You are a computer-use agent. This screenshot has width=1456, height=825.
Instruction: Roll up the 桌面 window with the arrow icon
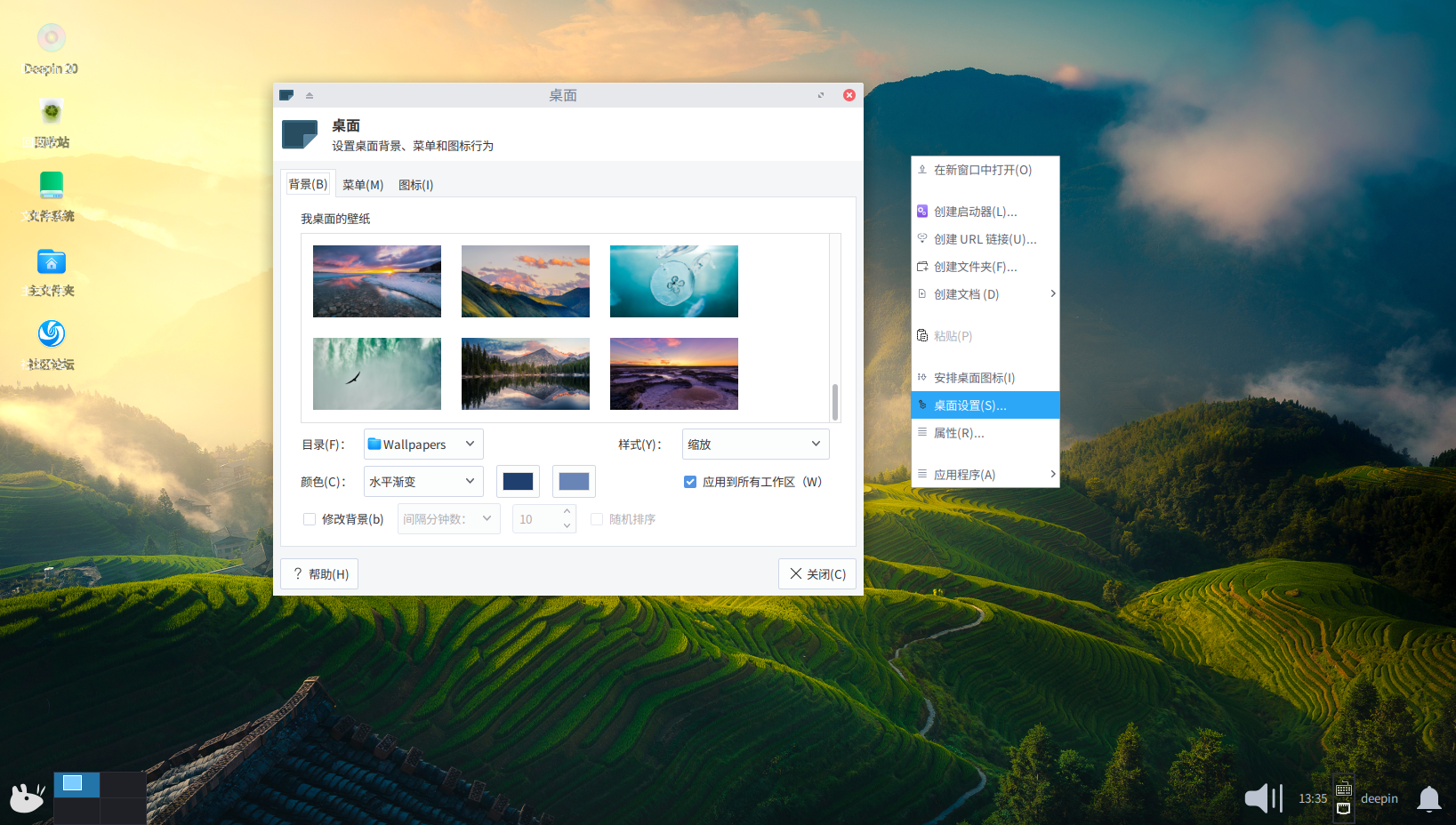310,95
